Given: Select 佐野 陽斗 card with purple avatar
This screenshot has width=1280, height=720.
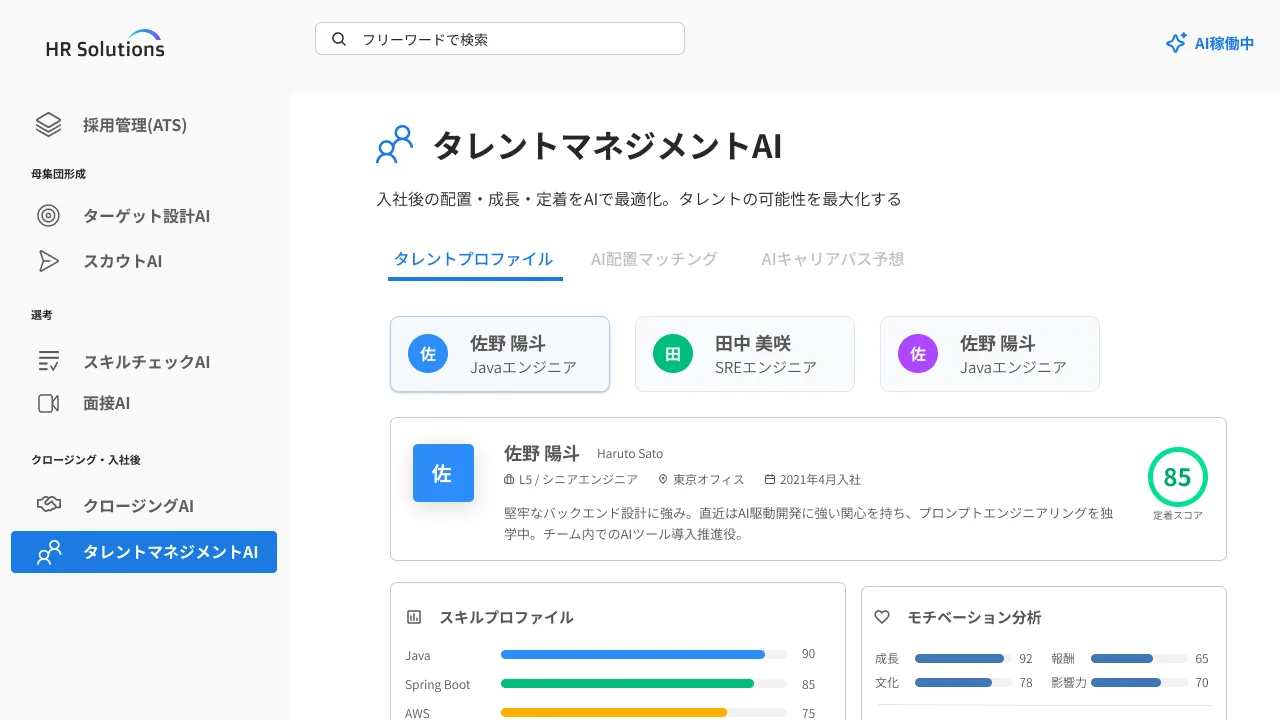Looking at the screenshot, I should point(990,354).
